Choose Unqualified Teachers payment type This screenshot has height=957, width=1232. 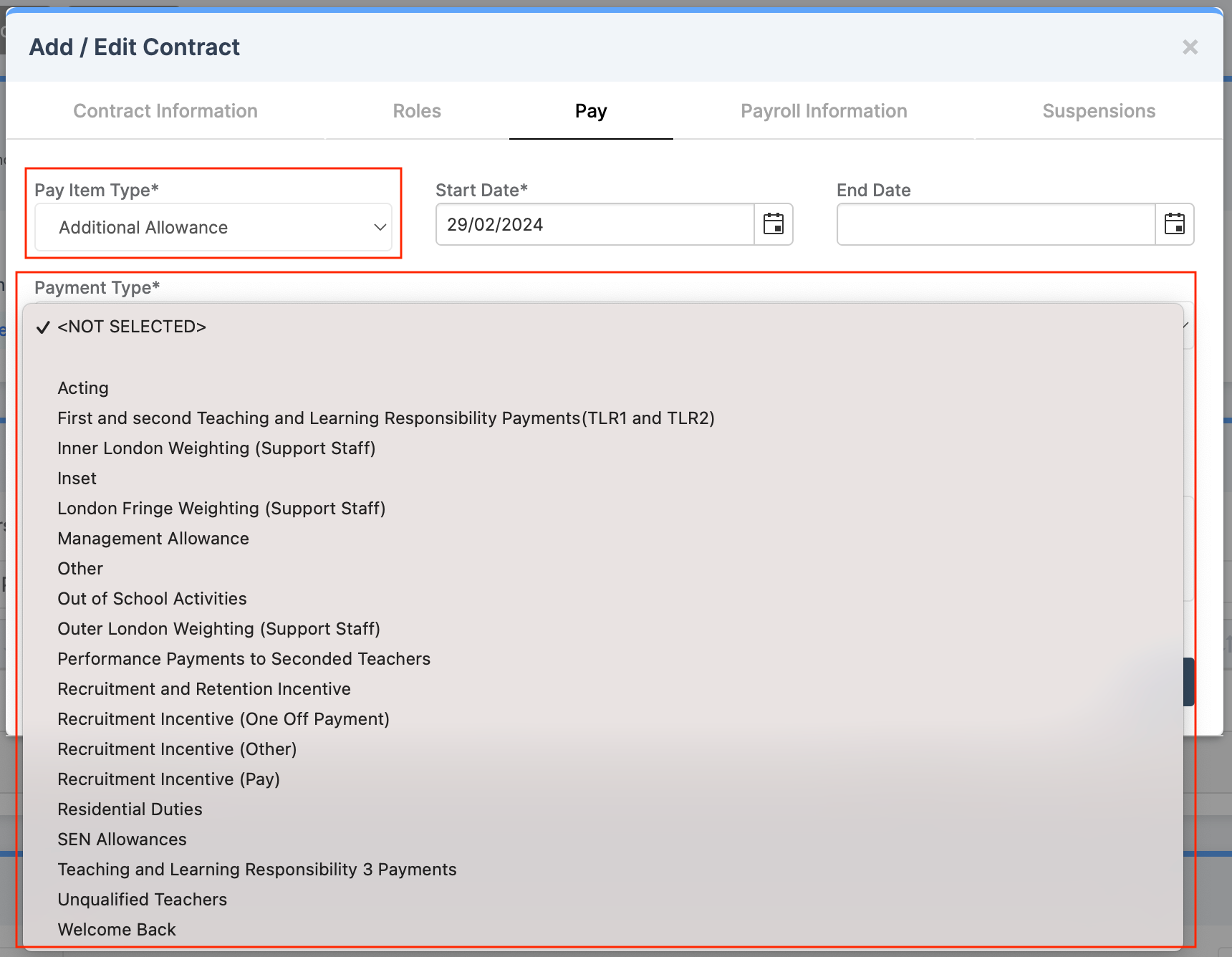coord(142,900)
